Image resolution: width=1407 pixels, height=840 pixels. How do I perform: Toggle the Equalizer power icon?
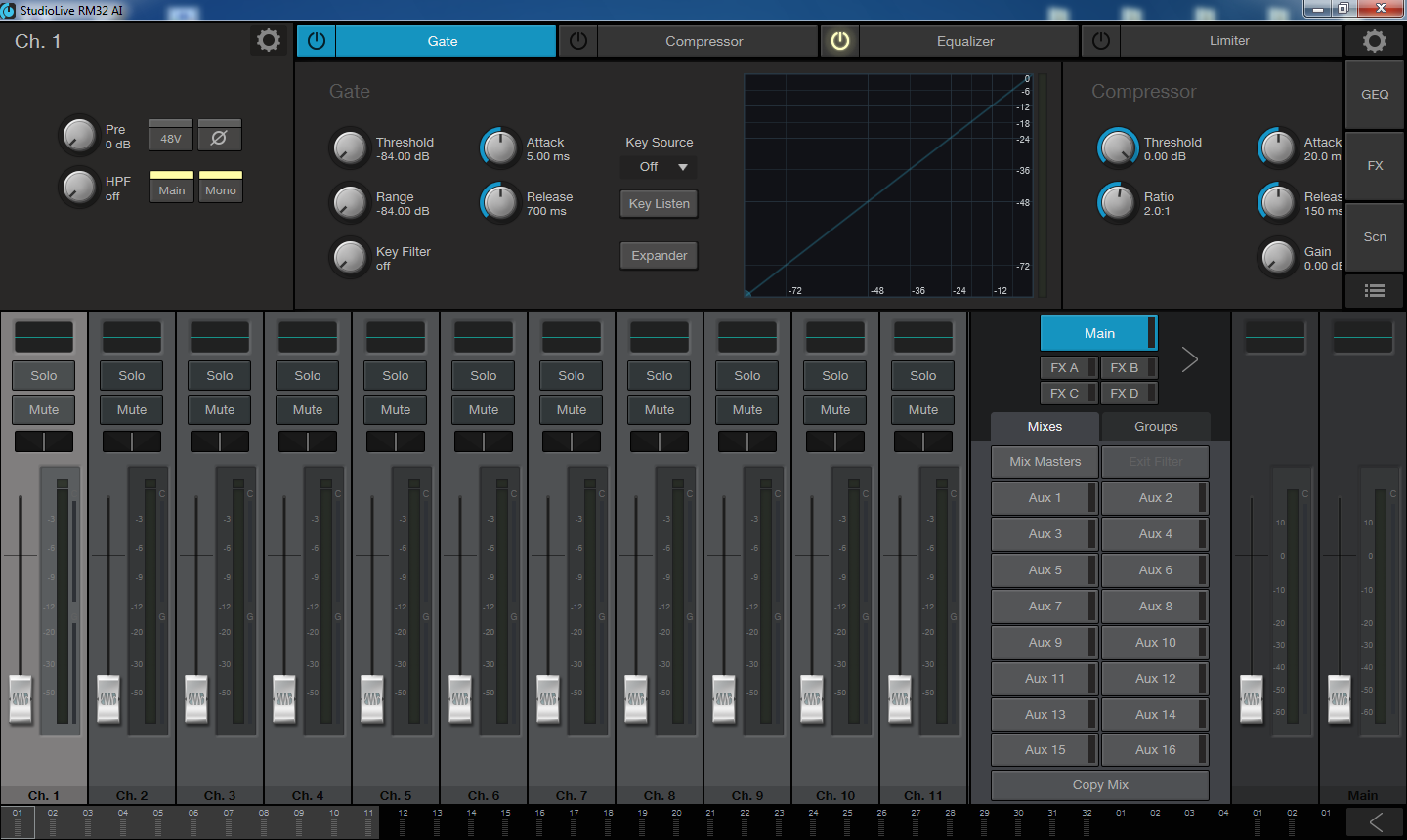coord(839,41)
